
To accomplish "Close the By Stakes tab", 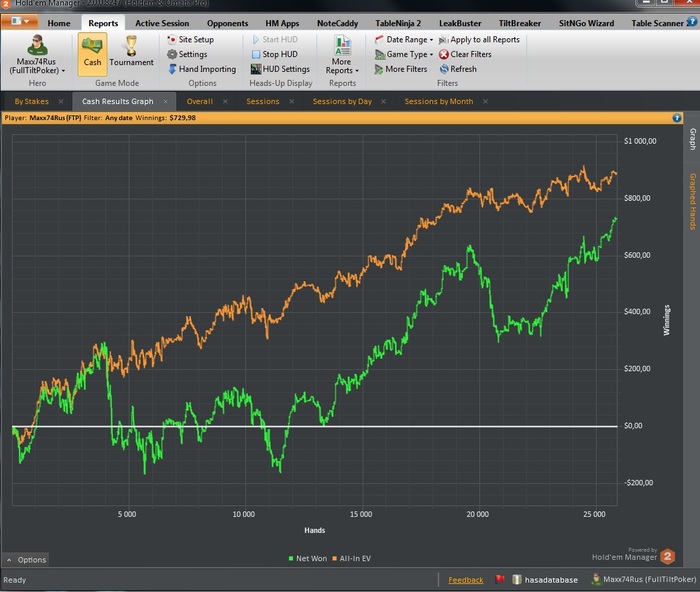I will point(61,101).
